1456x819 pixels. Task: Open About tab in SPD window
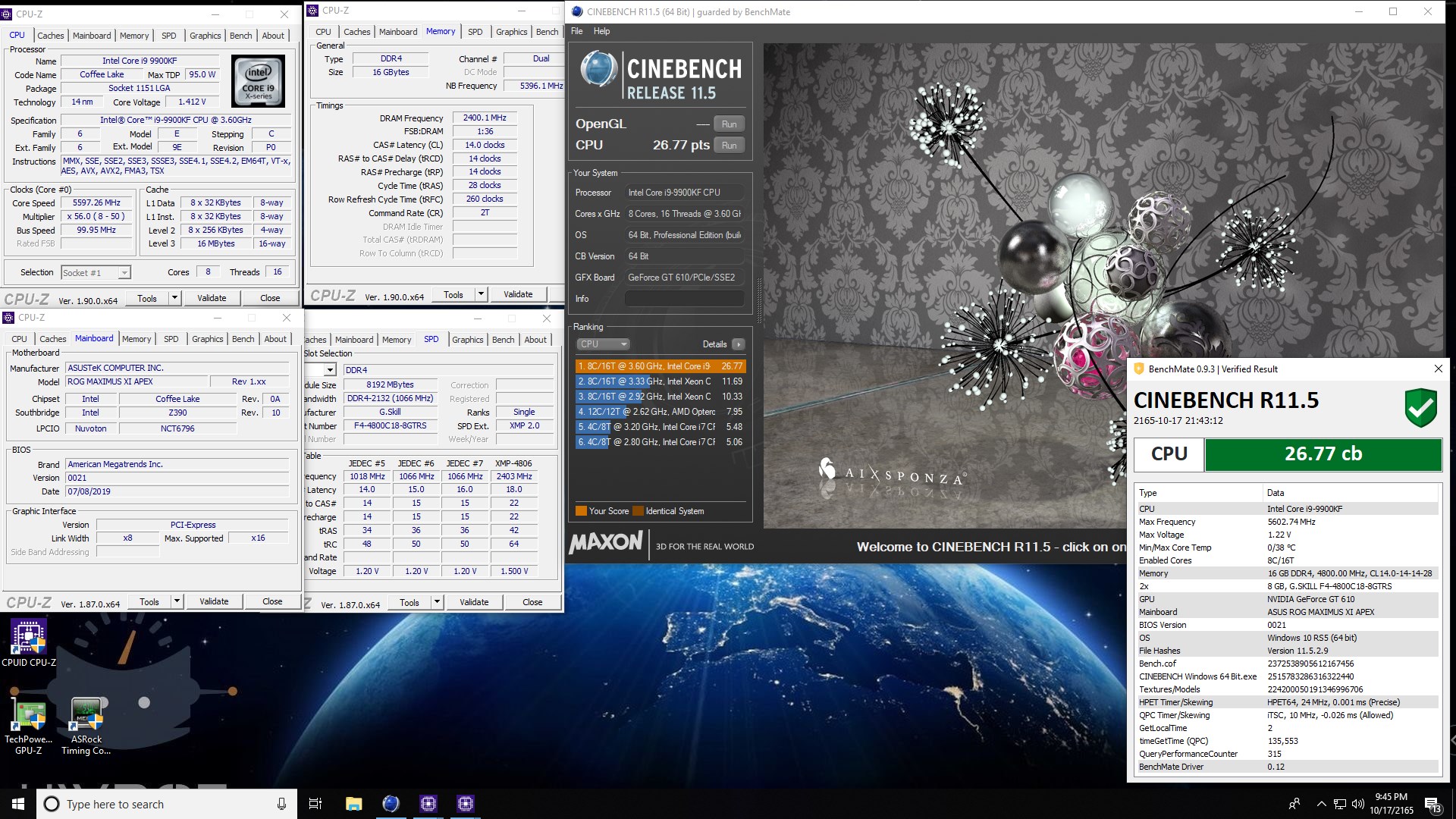(535, 340)
